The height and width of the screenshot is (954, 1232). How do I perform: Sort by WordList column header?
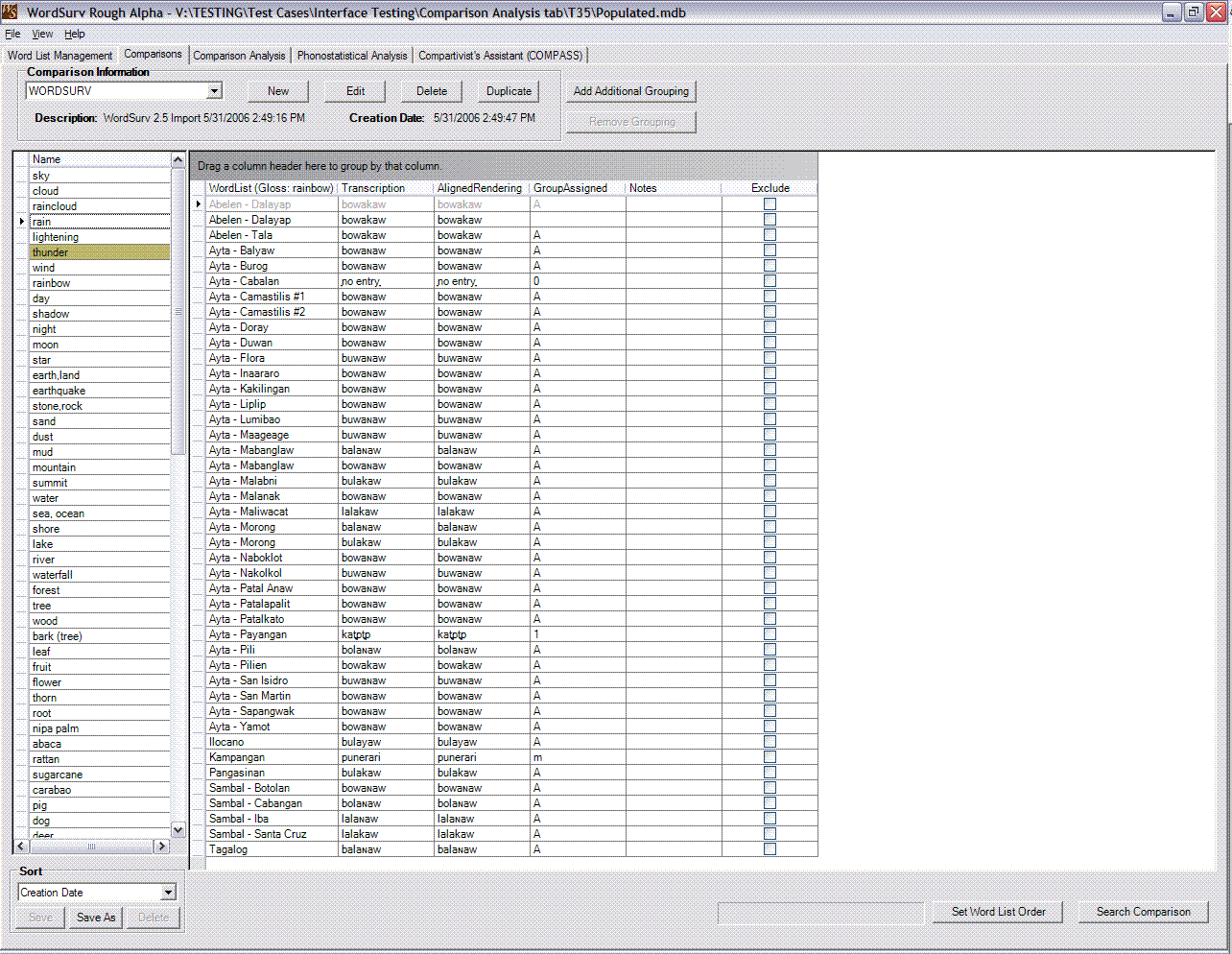[272, 188]
